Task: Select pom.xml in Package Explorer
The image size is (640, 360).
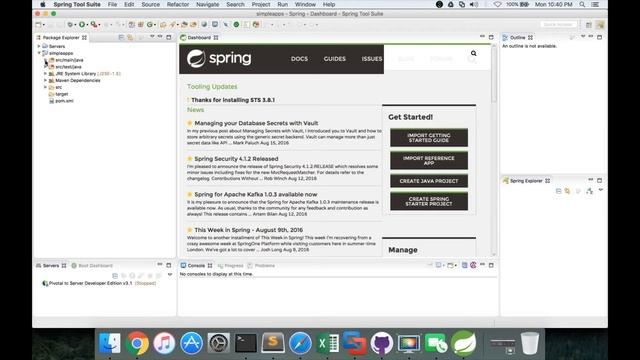Action: 64,101
